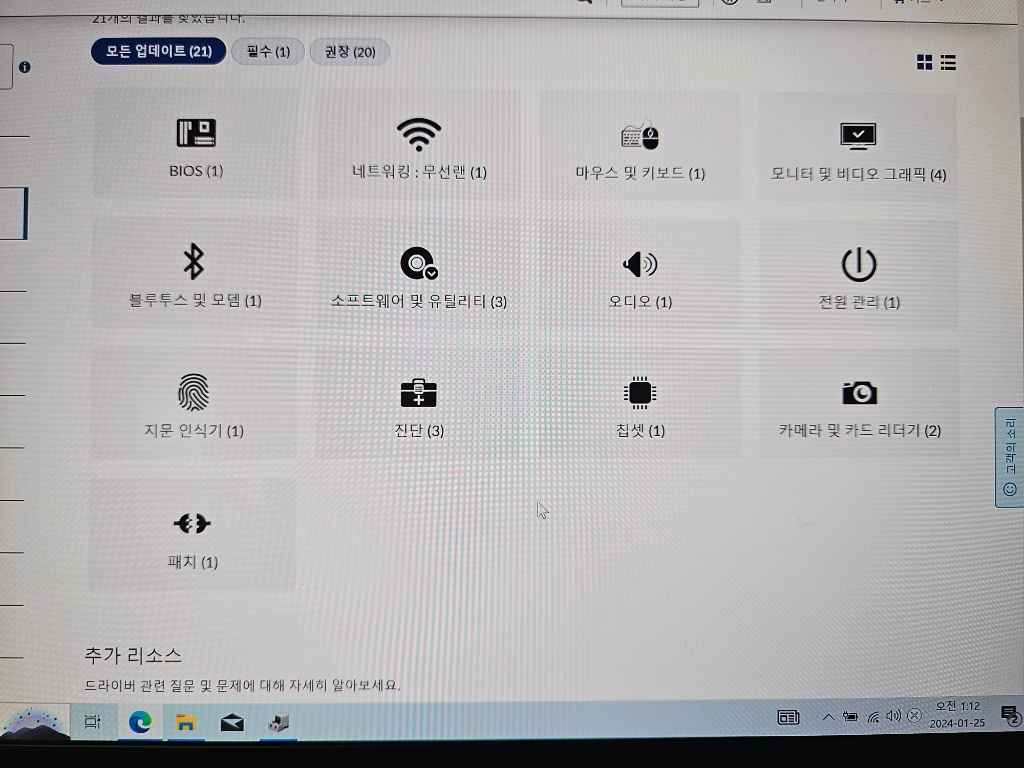Switch to list view layout
1024x768 pixels.
[948, 63]
